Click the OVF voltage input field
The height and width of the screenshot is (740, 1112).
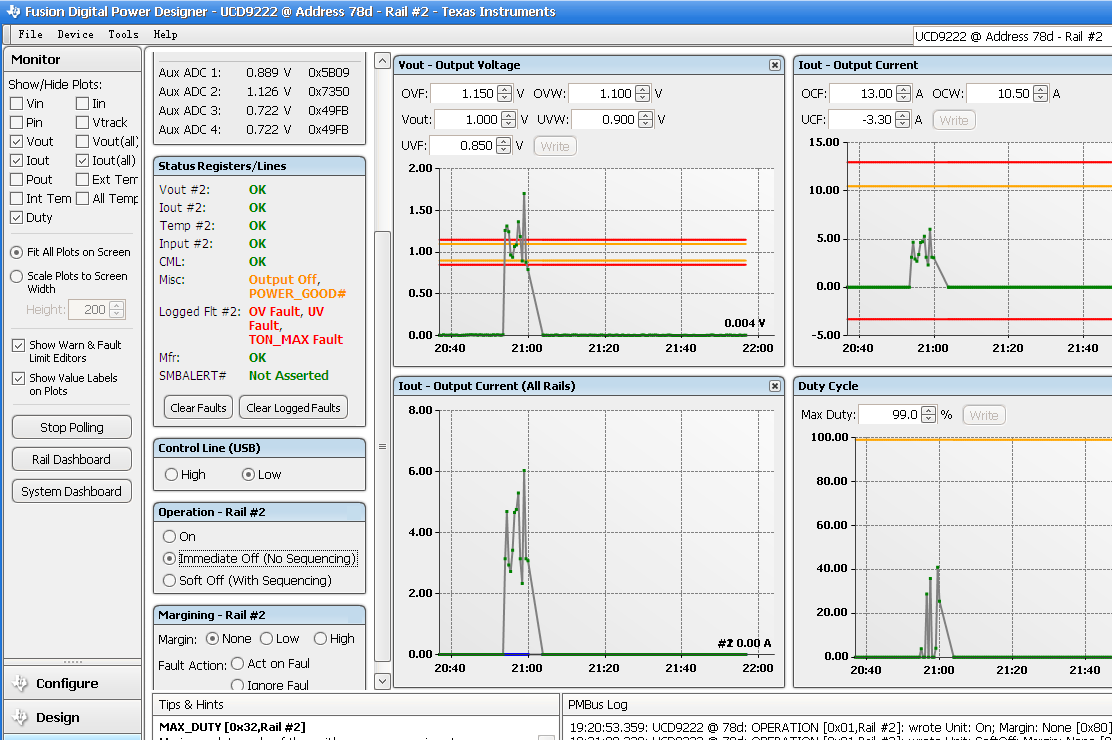[x=464, y=94]
